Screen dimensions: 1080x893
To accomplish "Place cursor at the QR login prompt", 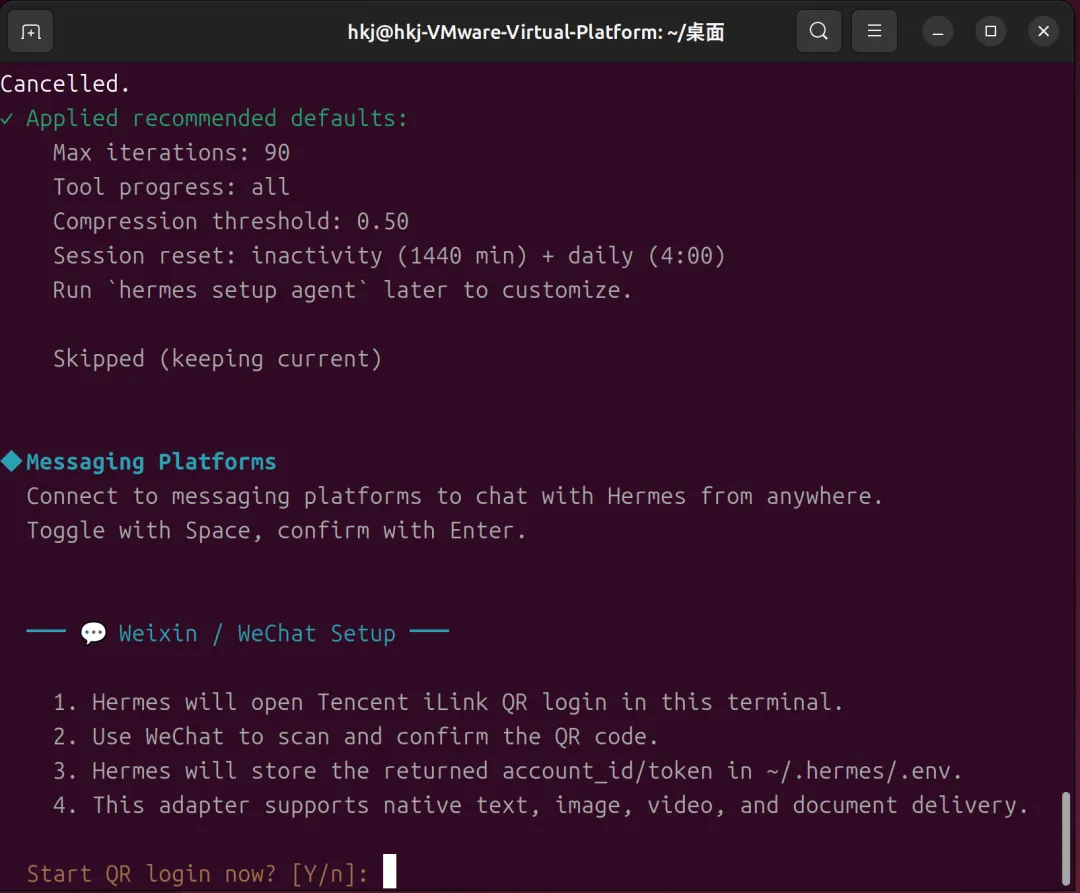I will tap(389, 873).
